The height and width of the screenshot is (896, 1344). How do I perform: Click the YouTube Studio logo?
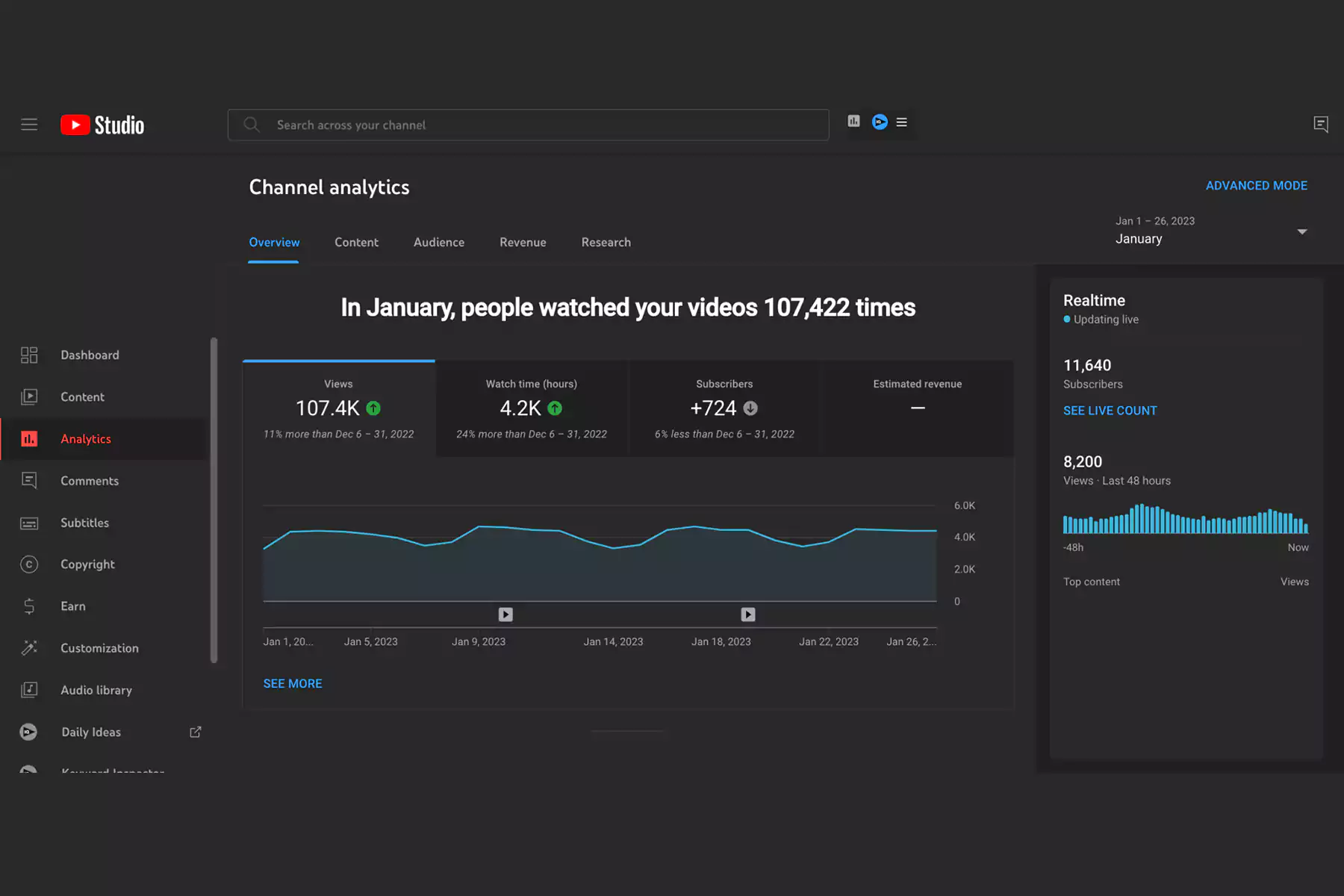102,125
